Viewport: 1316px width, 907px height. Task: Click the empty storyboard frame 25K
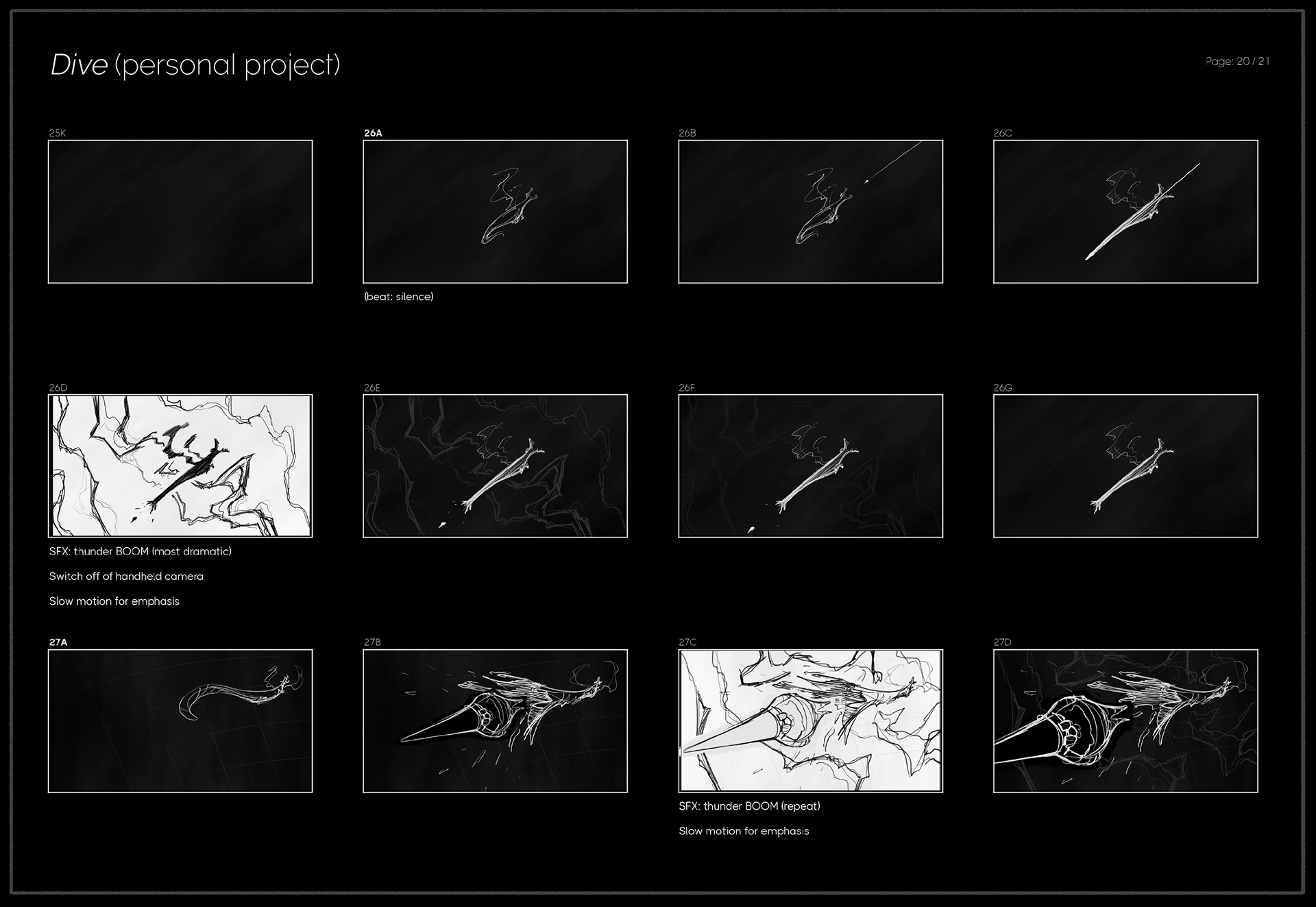pos(180,212)
